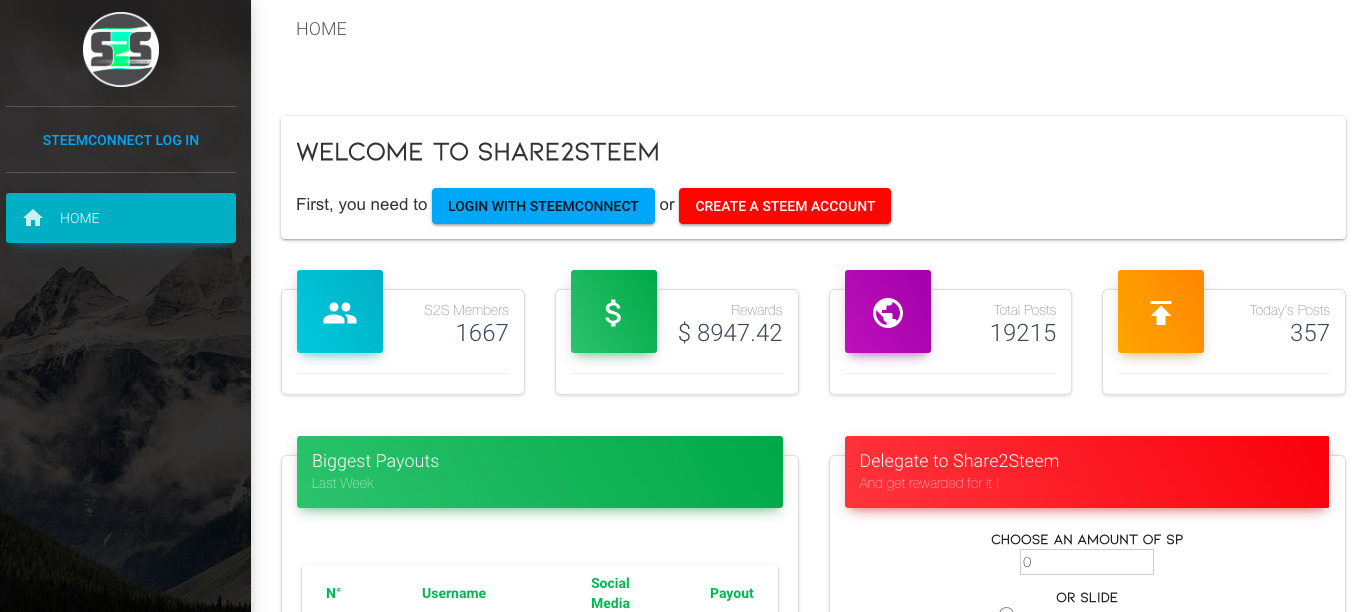Click the green dollar Rewards icon
Screen dimensions: 1361x612
pyautogui.click(x=614, y=312)
